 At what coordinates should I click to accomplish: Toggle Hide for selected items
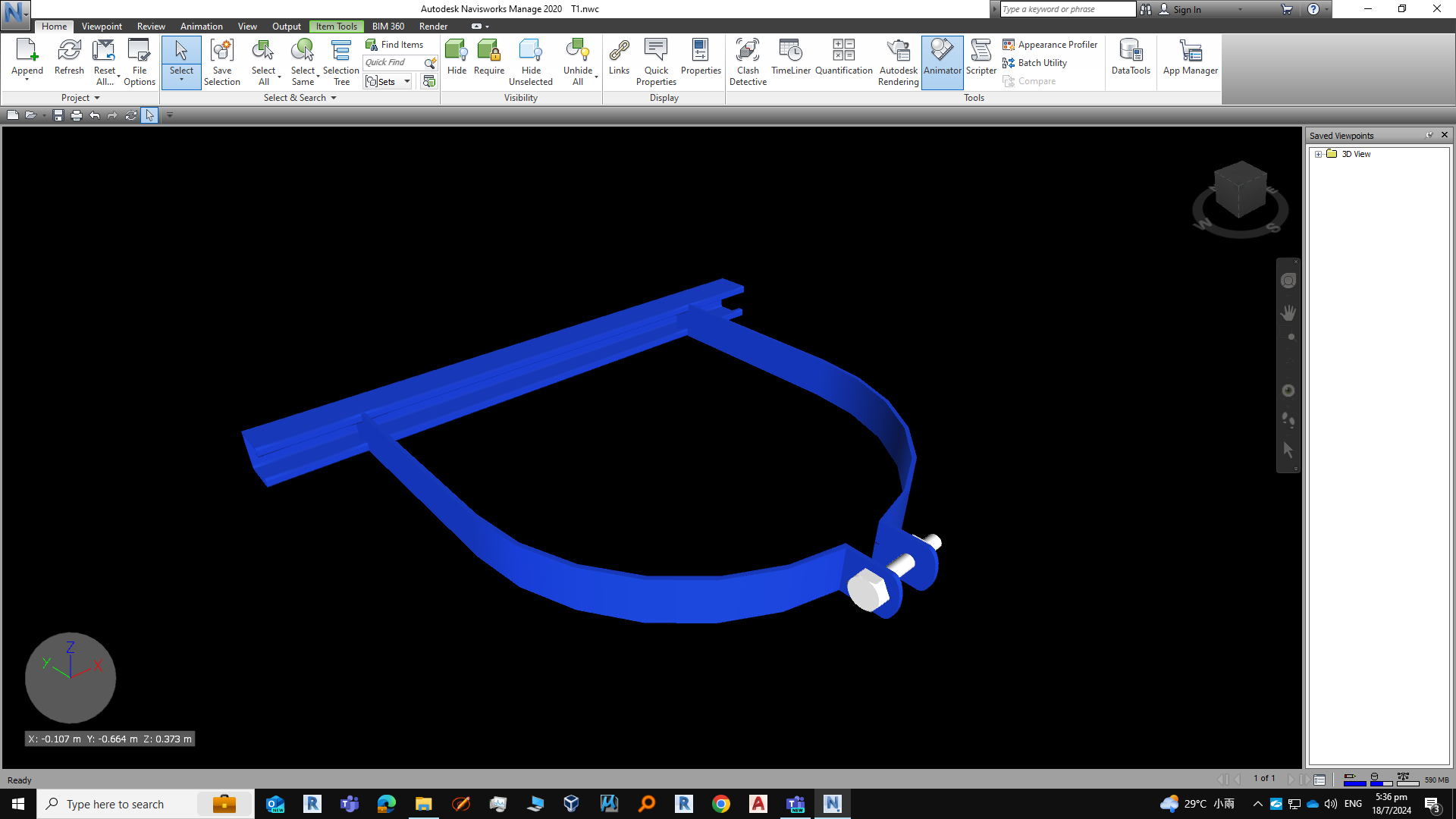(x=457, y=59)
